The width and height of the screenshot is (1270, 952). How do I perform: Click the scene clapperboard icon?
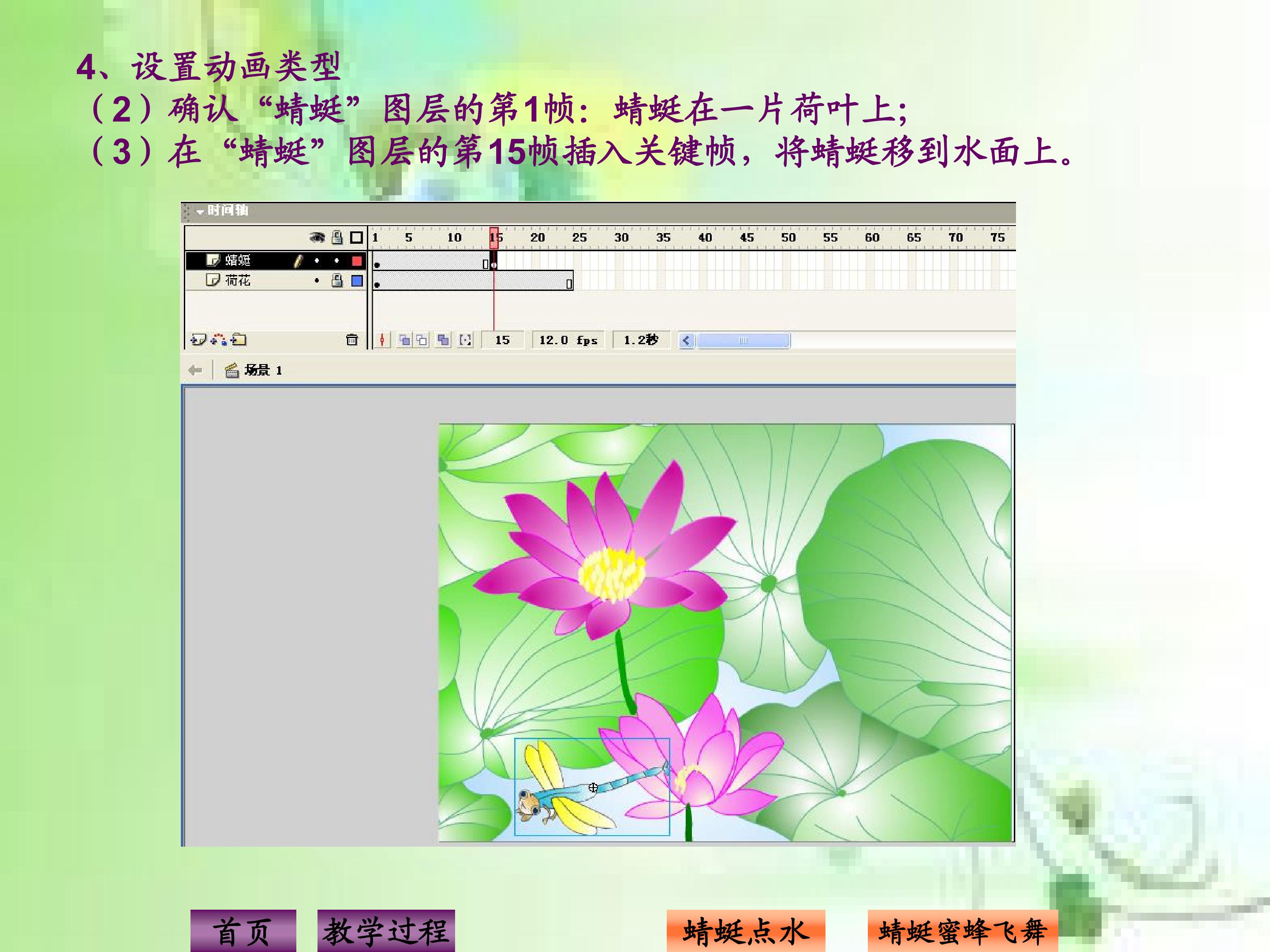tap(232, 370)
